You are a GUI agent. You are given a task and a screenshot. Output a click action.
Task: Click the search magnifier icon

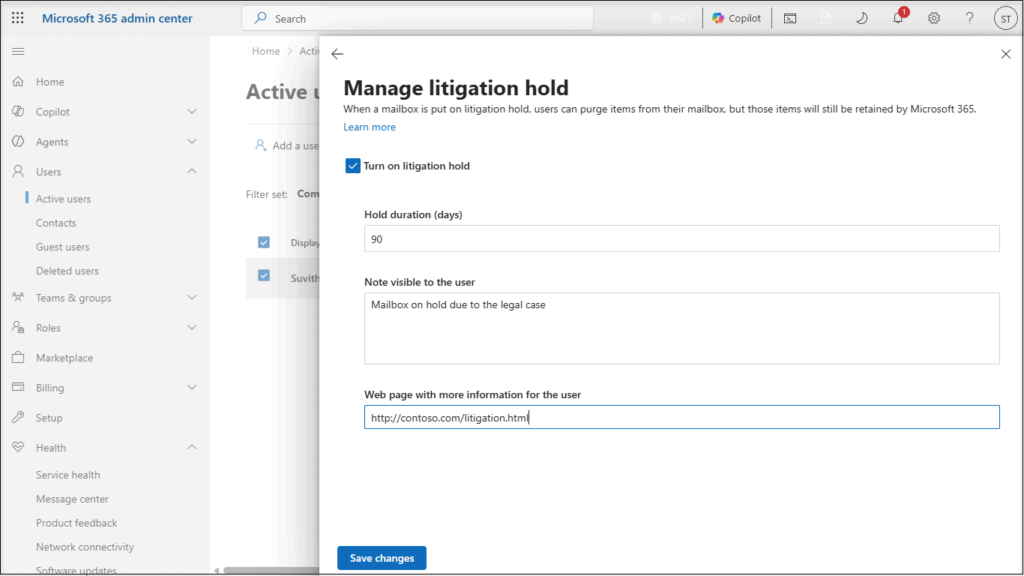click(261, 18)
